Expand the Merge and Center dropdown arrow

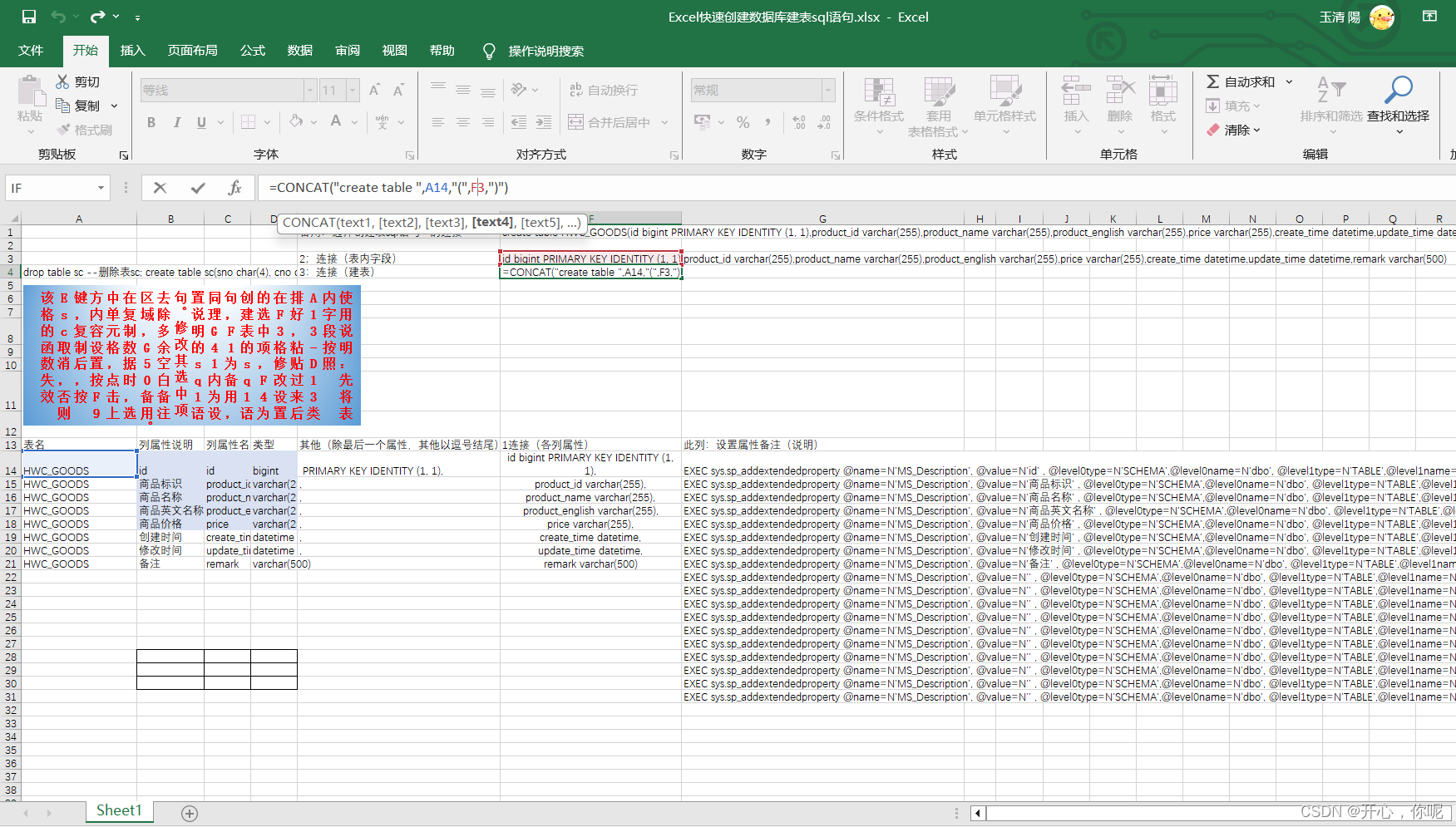point(664,122)
